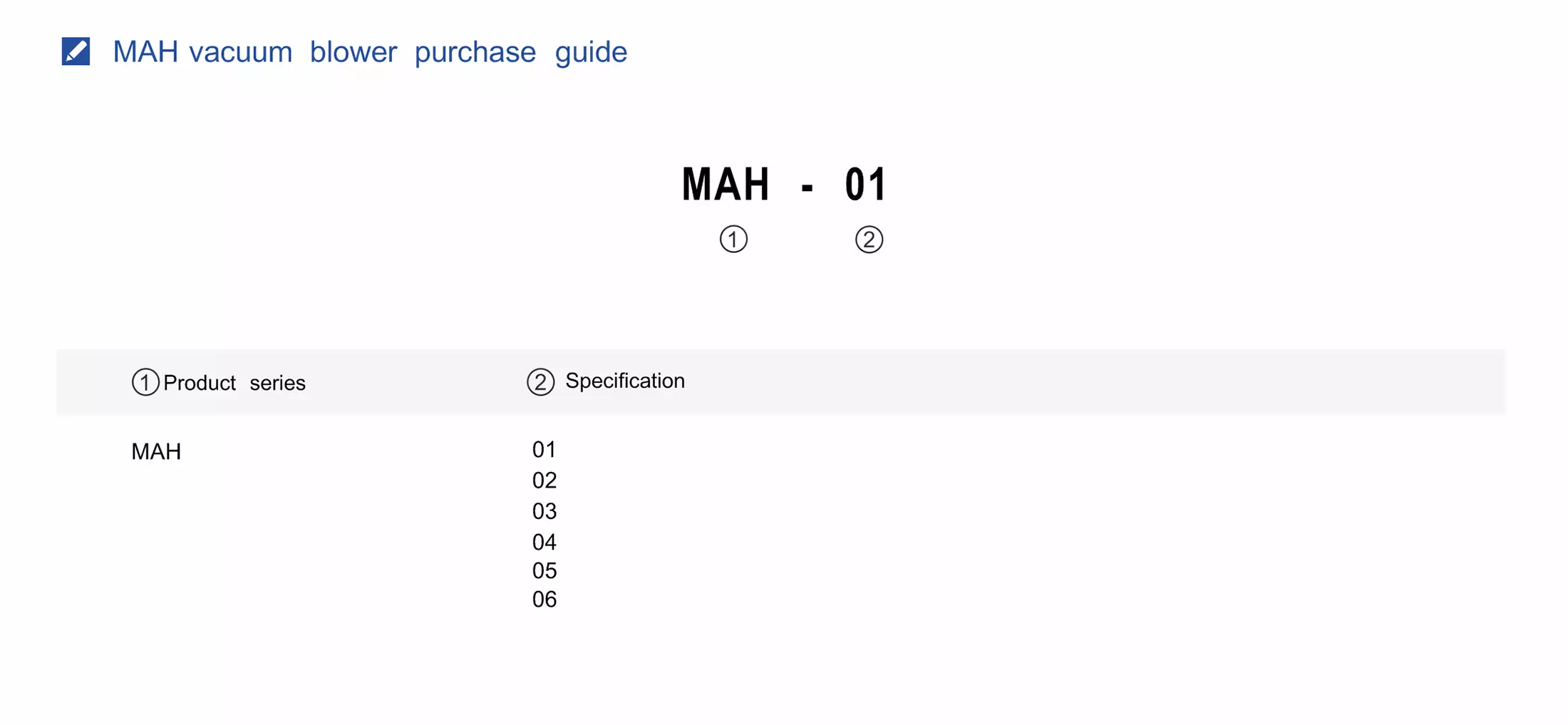Click the MAH vacuum blower purchase guide title
Viewport: 1568px width, 725px height.
[369, 52]
